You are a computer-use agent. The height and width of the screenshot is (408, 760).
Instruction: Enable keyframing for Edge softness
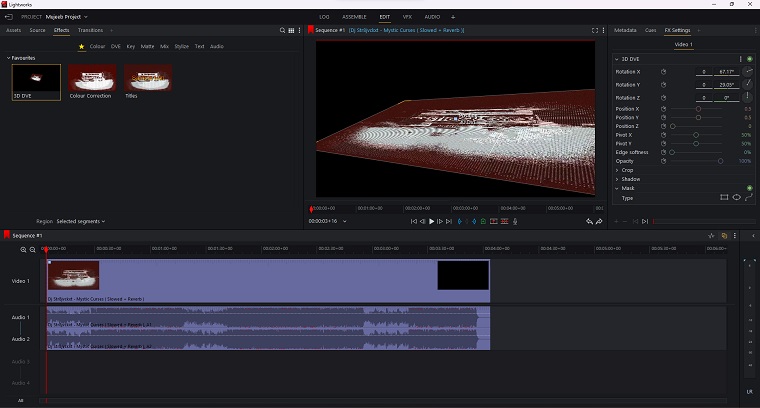[664, 152]
